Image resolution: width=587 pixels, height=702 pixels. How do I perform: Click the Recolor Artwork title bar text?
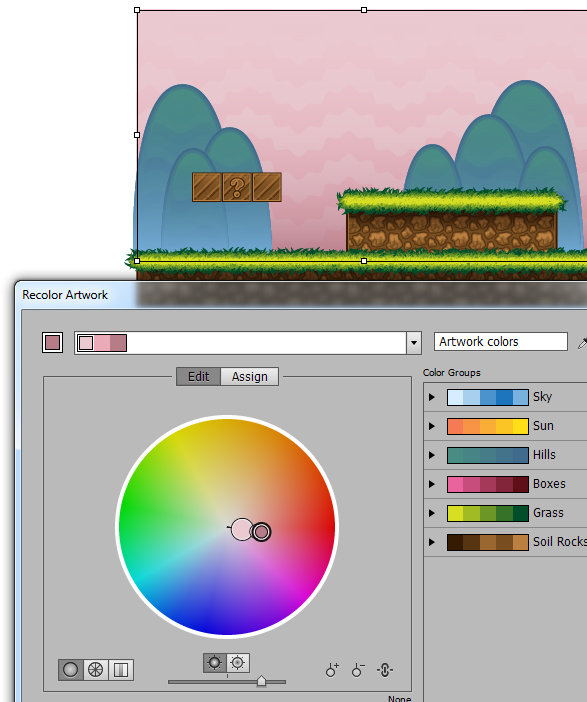[65, 295]
